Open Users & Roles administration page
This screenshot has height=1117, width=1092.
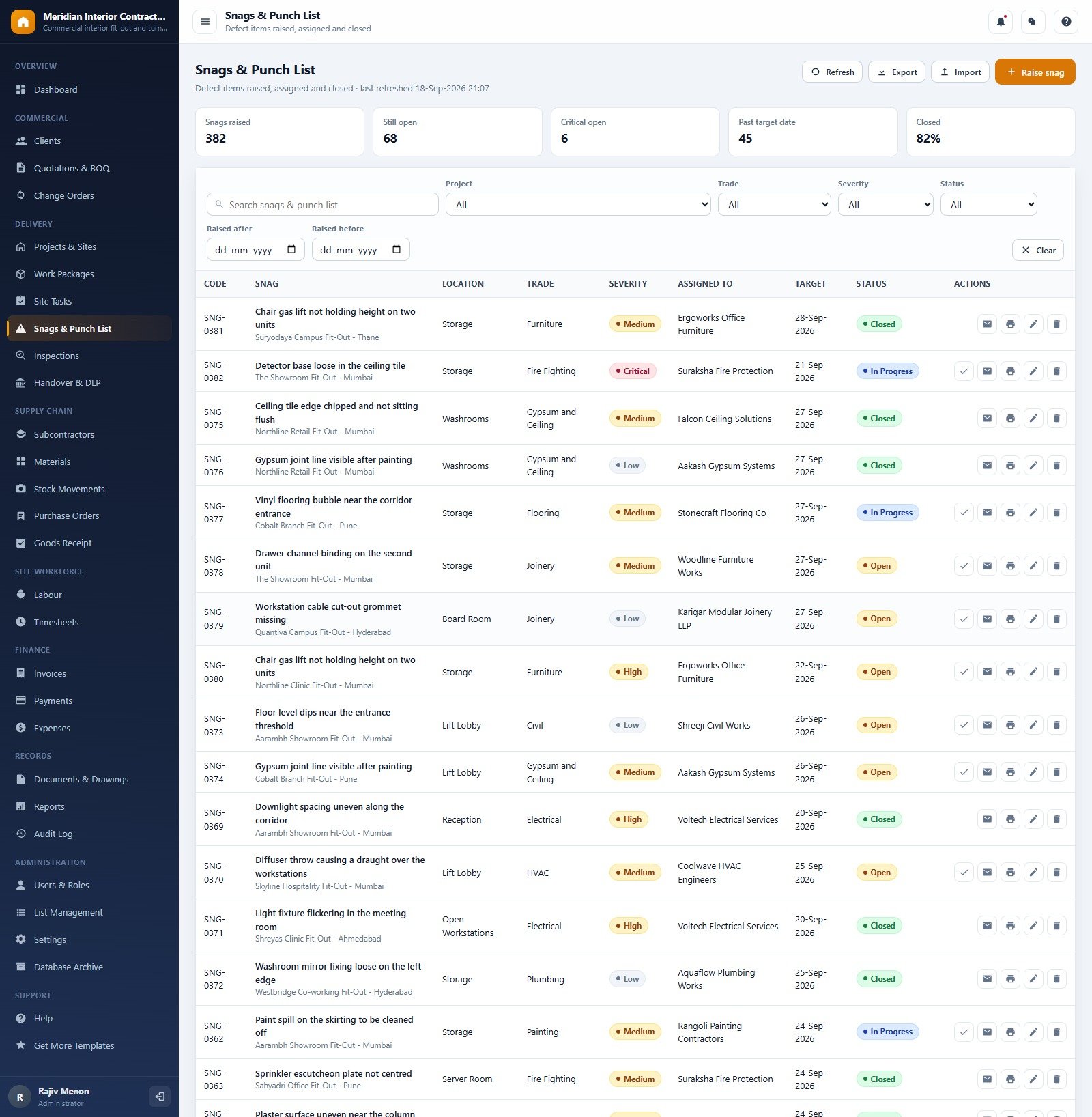tap(89, 885)
